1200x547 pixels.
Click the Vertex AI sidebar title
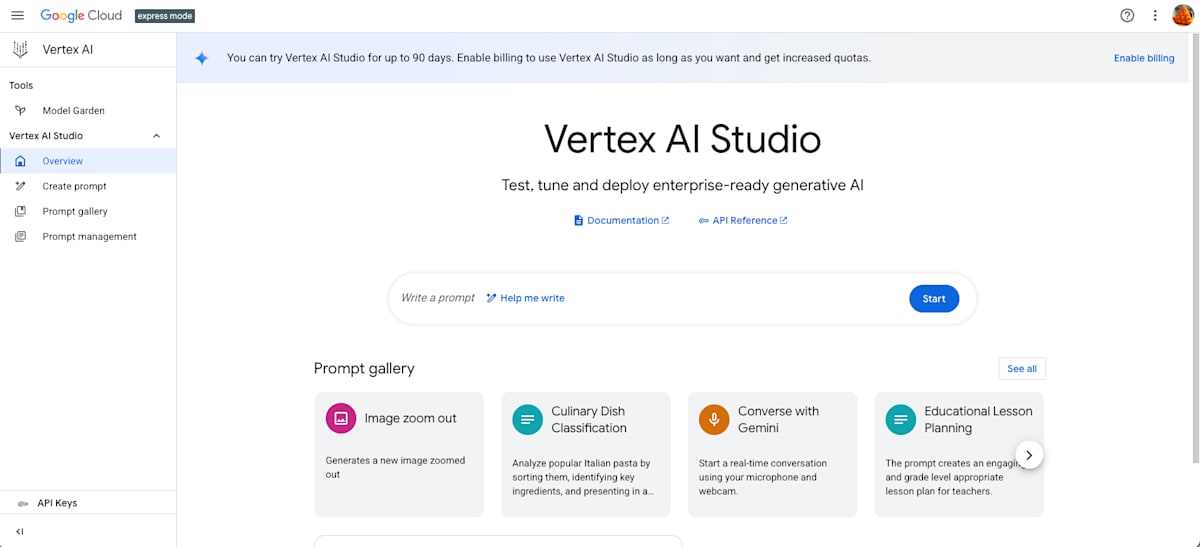pyautogui.click(x=68, y=49)
